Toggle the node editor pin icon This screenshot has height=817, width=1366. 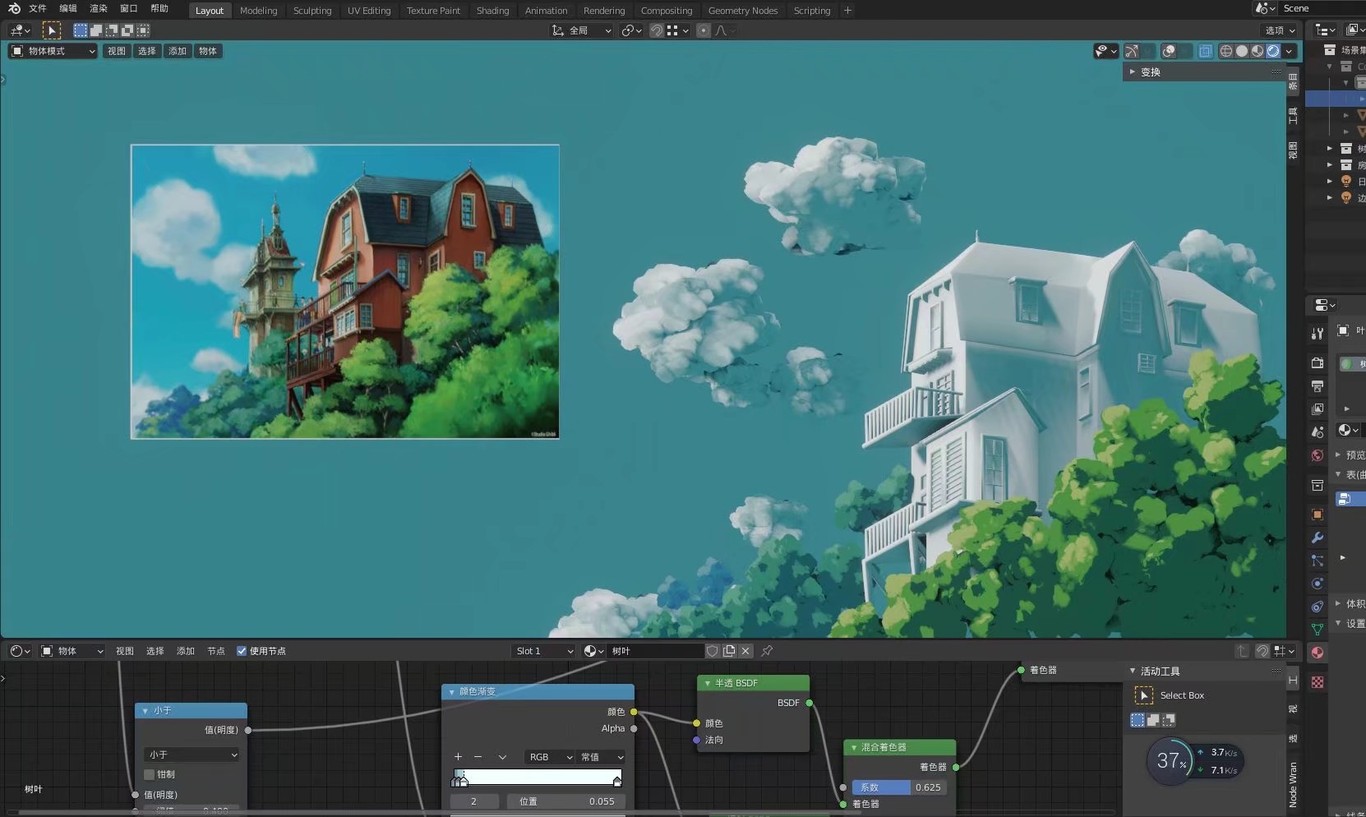click(x=767, y=651)
